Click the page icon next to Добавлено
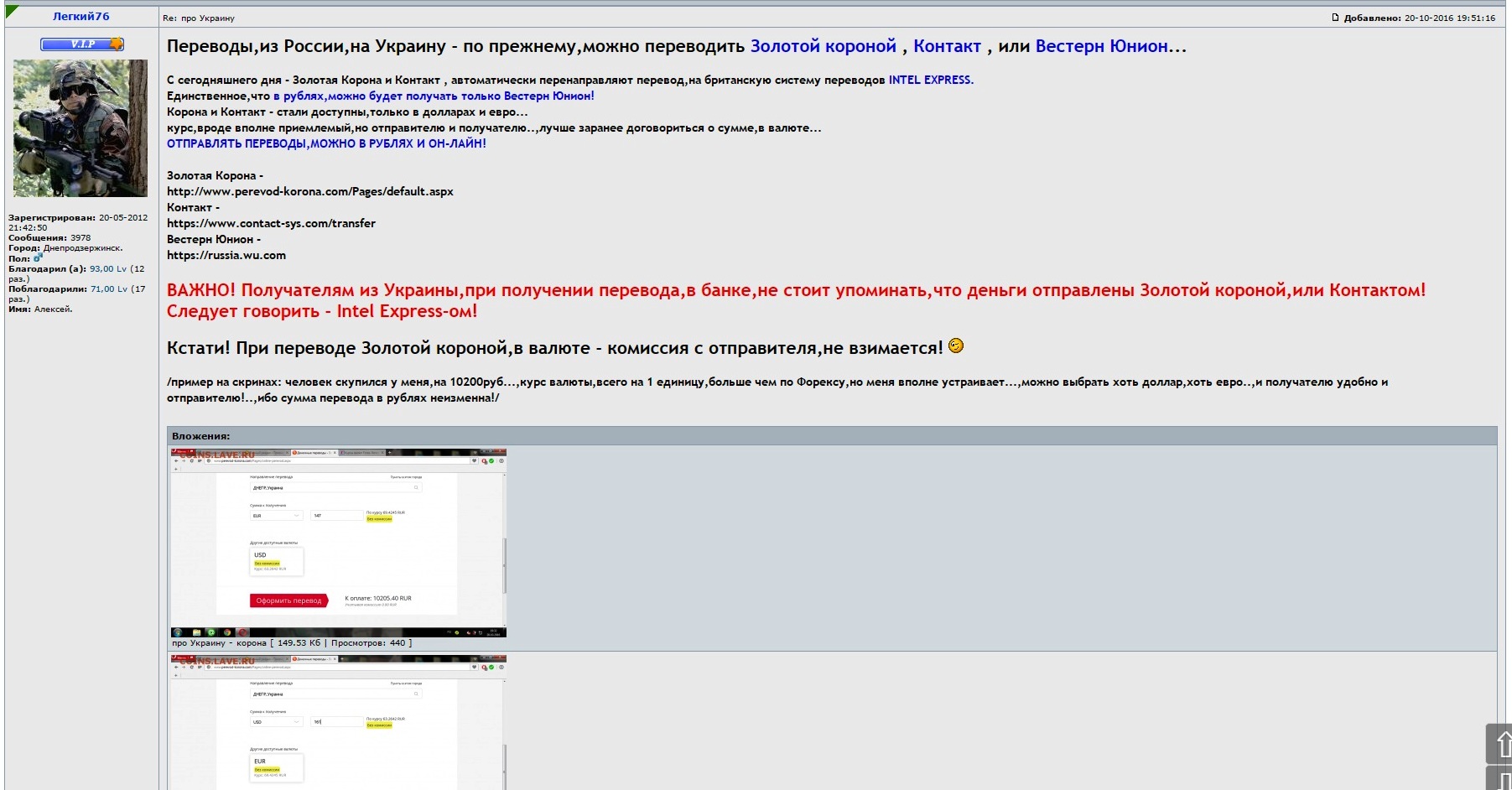Viewport: 1512px width, 790px height. (x=1335, y=18)
